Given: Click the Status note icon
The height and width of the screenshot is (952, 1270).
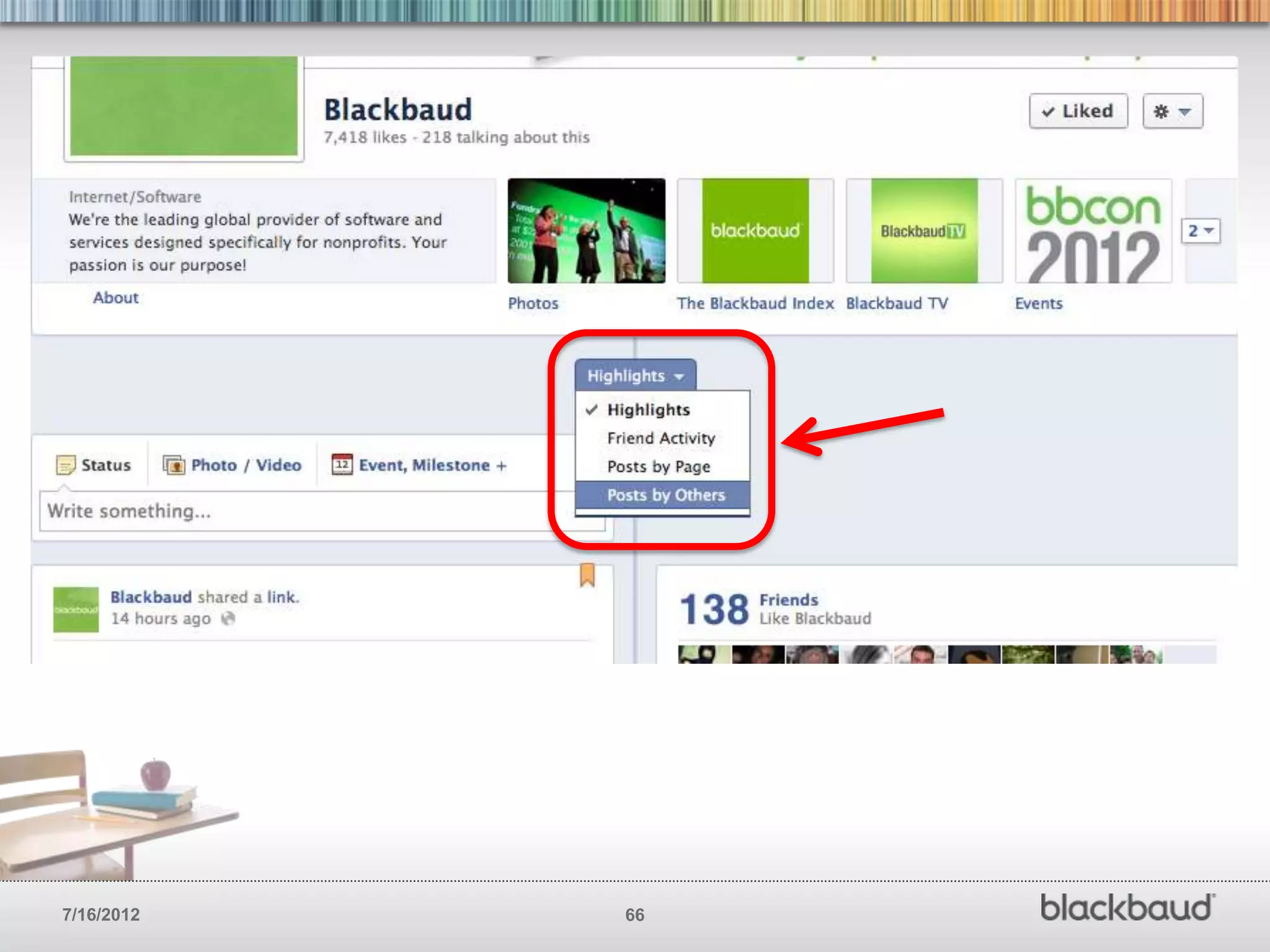Looking at the screenshot, I should [x=65, y=465].
